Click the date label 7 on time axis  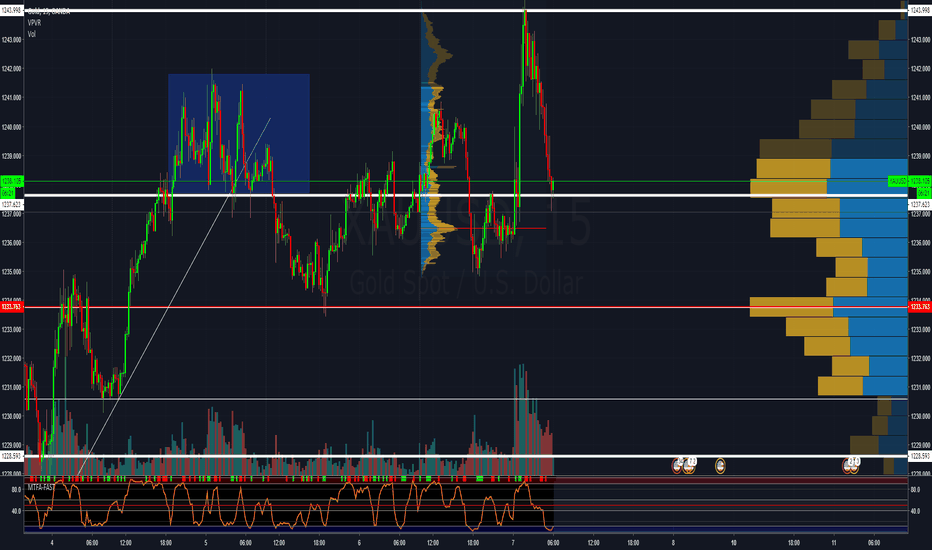coord(513,543)
